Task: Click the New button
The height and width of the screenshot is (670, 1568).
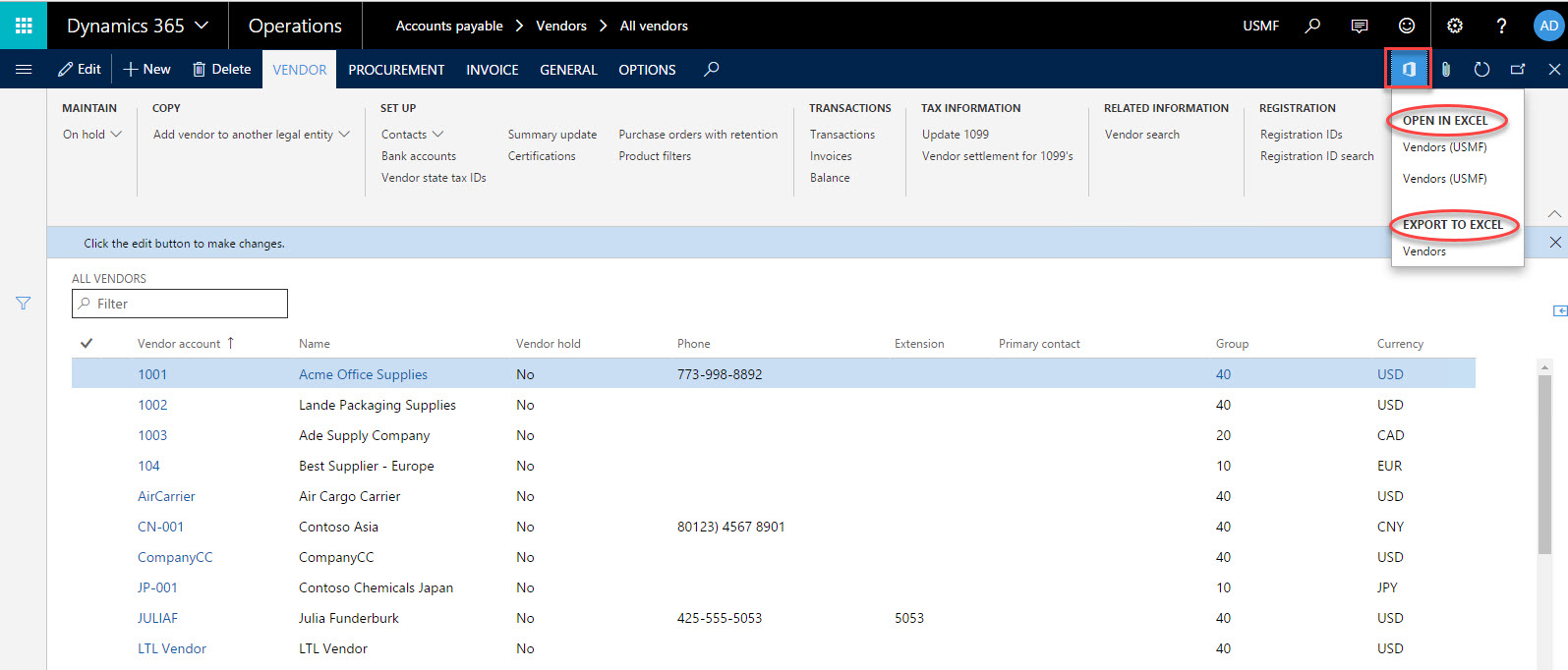Action: [x=146, y=69]
